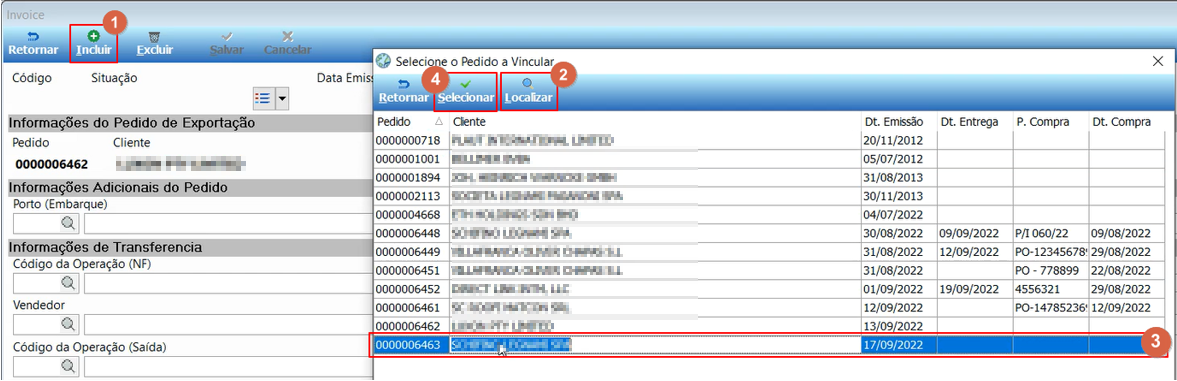The width and height of the screenshot is (1177, 381).
Task: Click the Código da Operação (Saída) magnifier
Action: (68, 366)
